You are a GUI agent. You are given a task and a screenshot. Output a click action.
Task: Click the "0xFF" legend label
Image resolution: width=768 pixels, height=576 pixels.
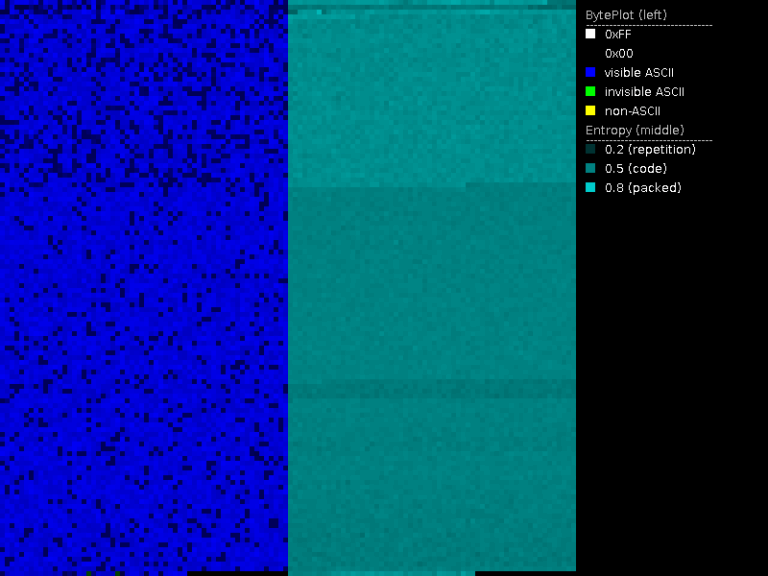[618, 34]
